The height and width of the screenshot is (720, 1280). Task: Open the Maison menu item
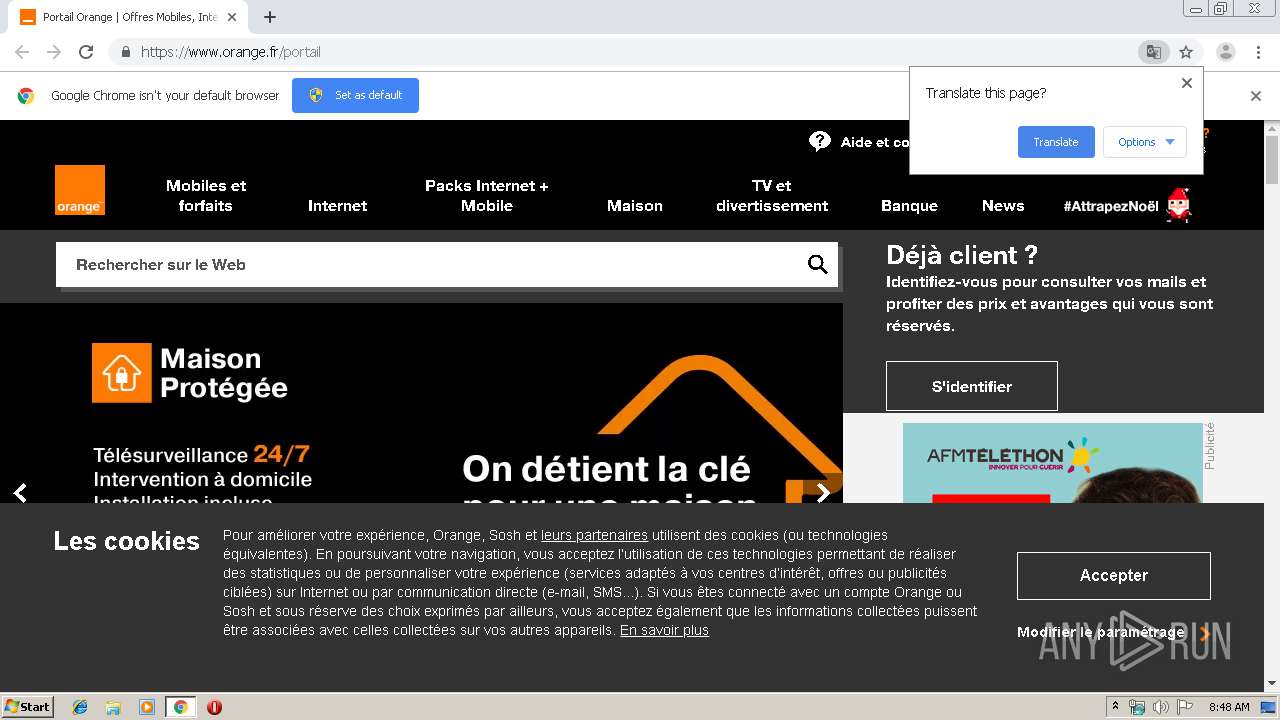click(635, 206)
